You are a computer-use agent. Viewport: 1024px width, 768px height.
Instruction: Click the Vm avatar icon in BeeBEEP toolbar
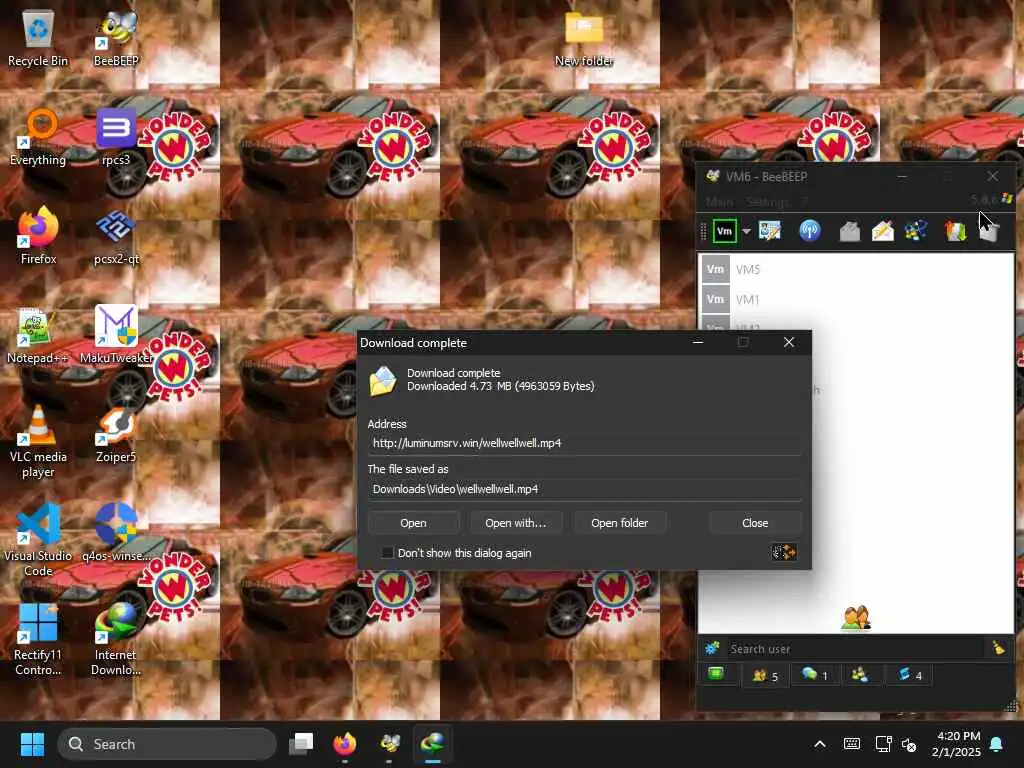click(724, 231)
